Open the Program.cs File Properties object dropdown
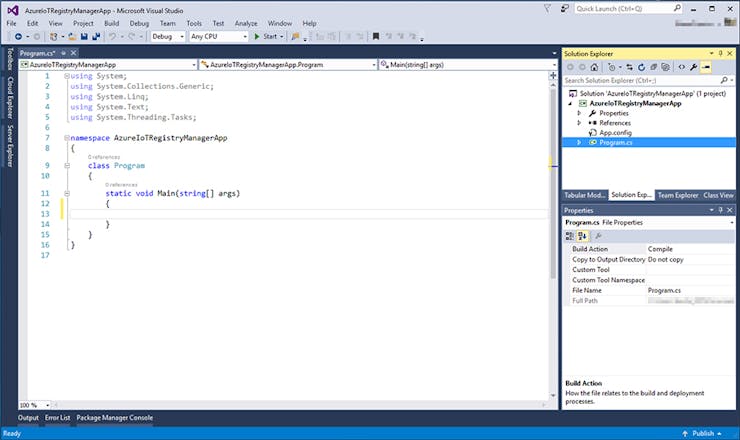 click(732, 222)
